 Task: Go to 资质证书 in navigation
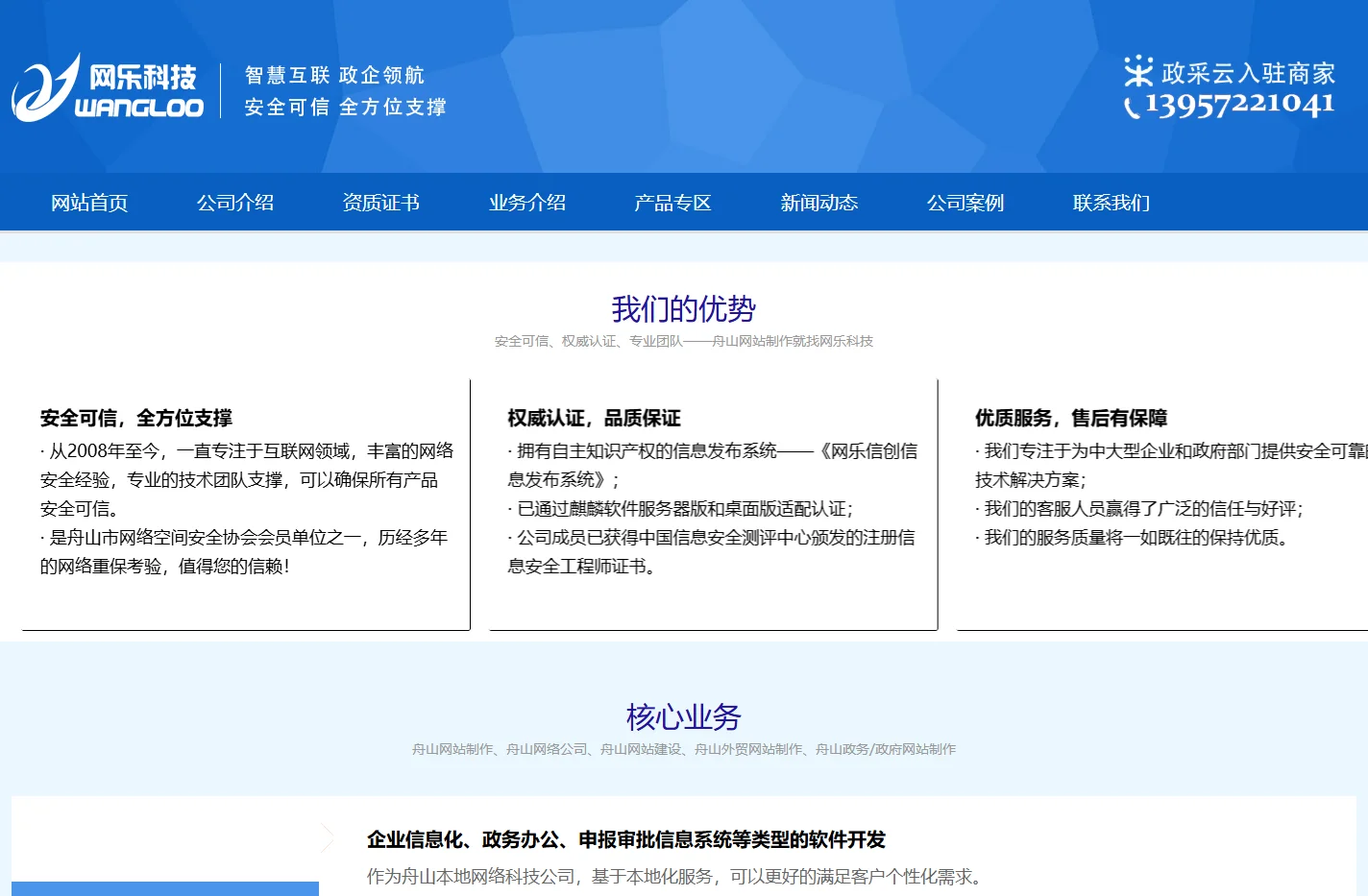click(x=381, y=203)
